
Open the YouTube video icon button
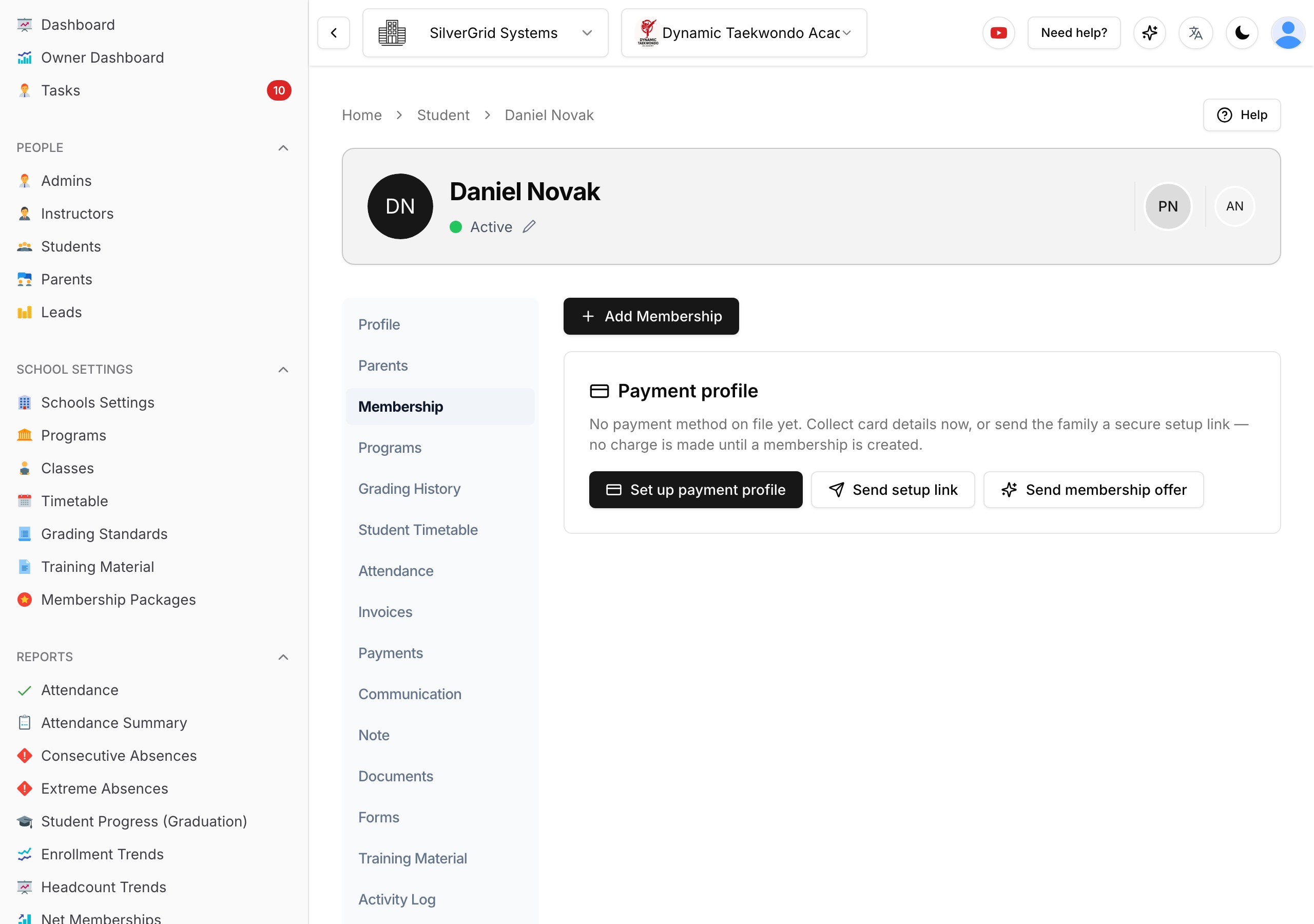[999, 33]
